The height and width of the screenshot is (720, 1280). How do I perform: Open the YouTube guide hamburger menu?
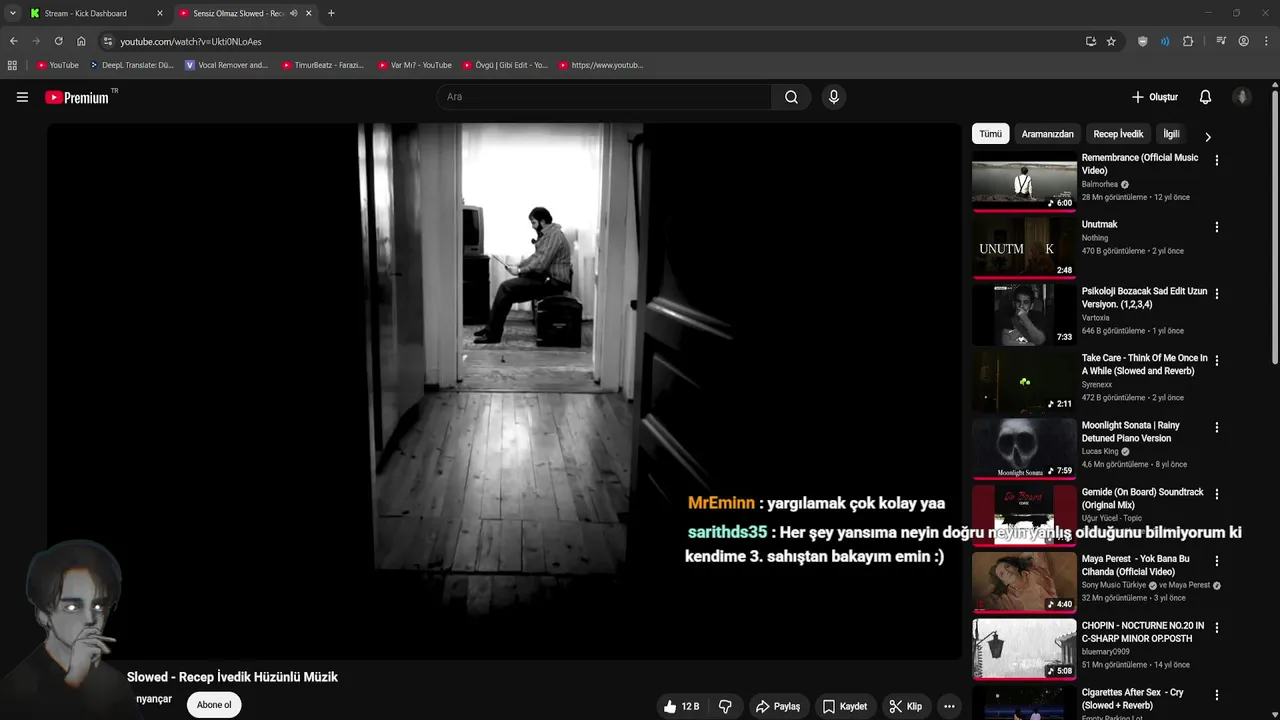click(22, 97)
